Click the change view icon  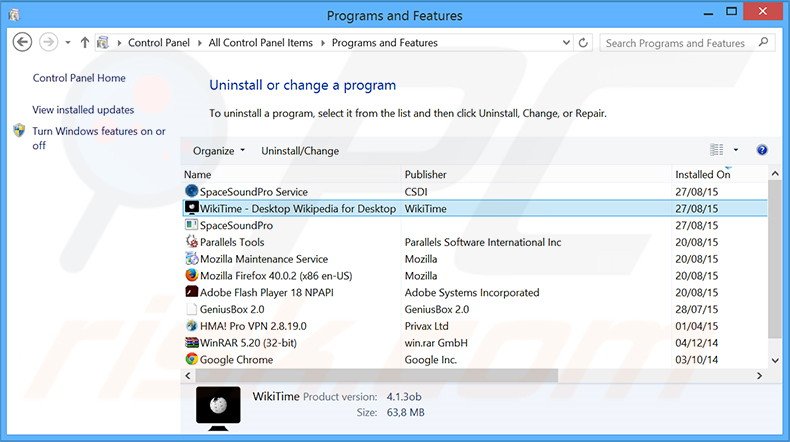(x=716, y=150)
